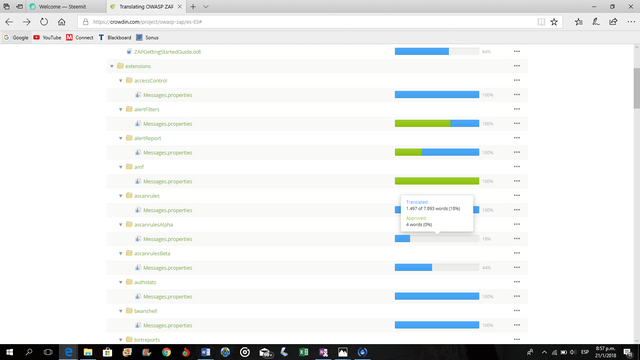This screenshot has width=640, height=360.
Task: Add this page to favorites star
Action: pos(554,22)
